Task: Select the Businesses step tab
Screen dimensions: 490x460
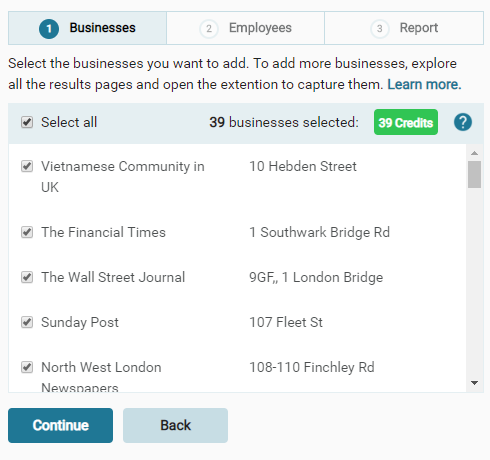Action: (x=87, y=28)
